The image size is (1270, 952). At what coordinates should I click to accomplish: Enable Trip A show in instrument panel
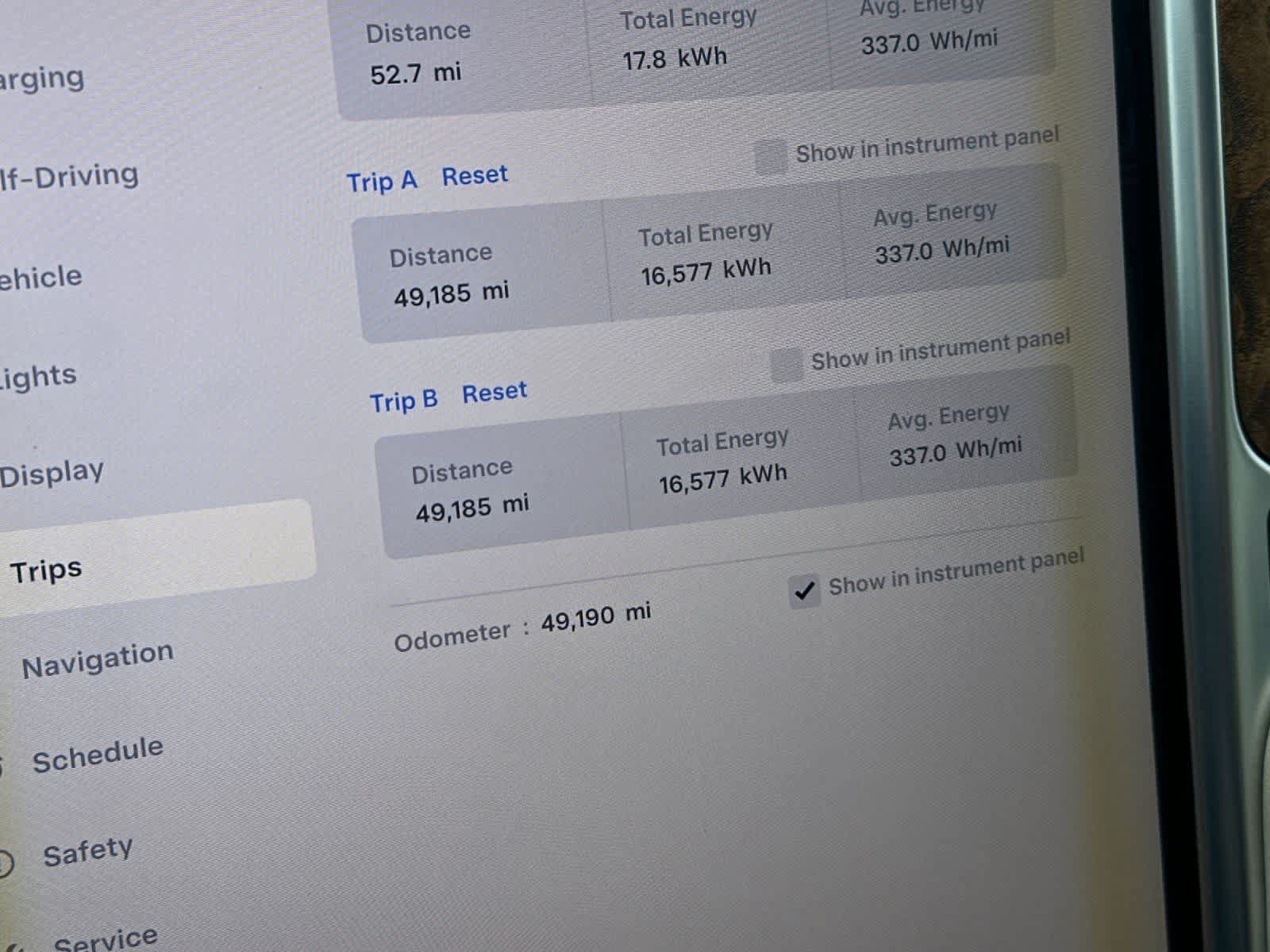coord(769,156)
